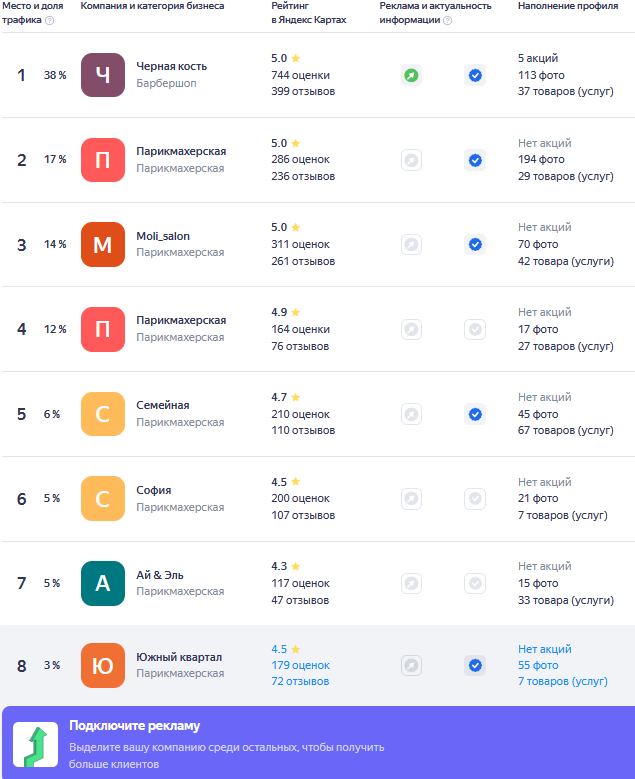Click the green advertising icon for Черная кость

[x=411, y=75]
